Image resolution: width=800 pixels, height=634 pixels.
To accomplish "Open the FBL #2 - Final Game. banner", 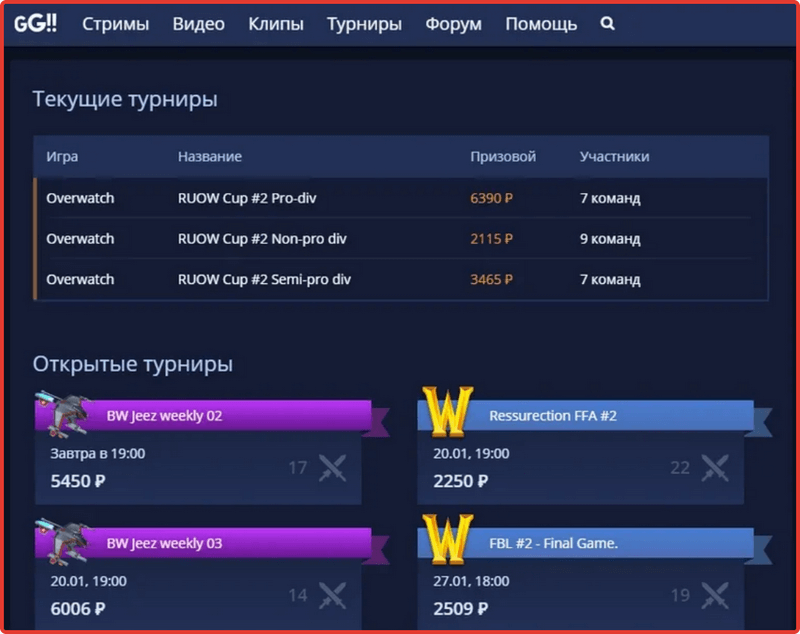I will pyautogui.click(x=586, y=543).
